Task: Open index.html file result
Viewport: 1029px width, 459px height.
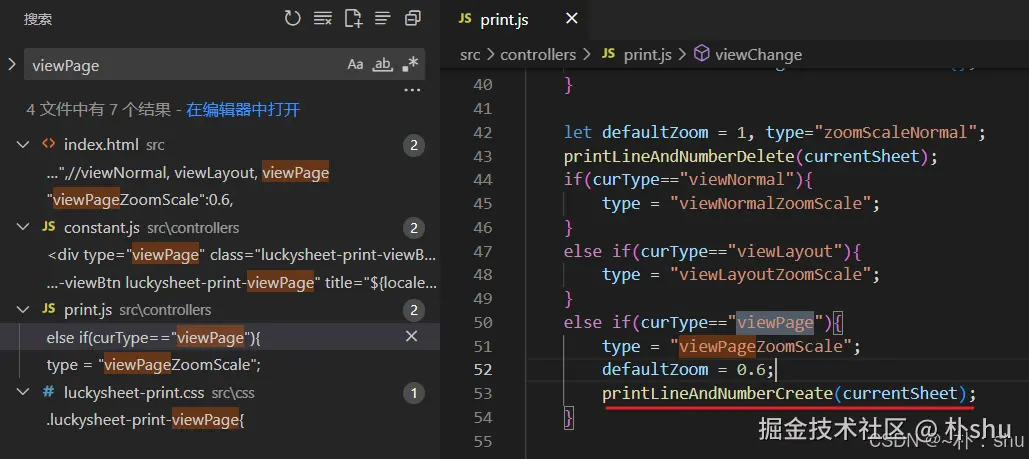Action: [102, 144]
